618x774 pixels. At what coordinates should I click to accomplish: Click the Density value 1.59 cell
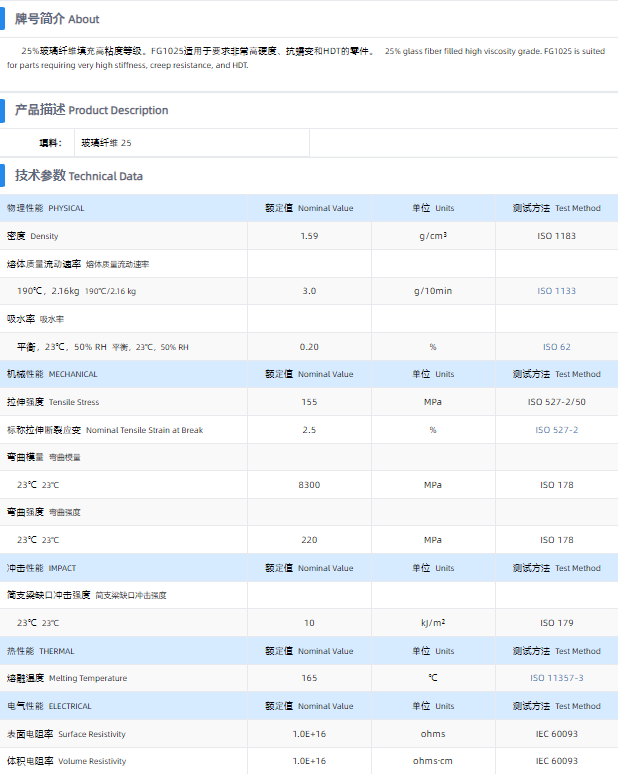[x=309, y=236]
